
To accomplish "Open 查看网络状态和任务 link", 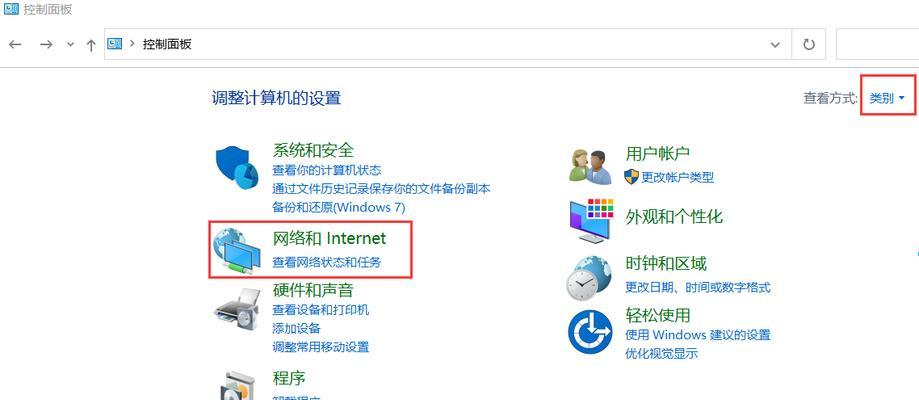I will click(x=326, y=262).
